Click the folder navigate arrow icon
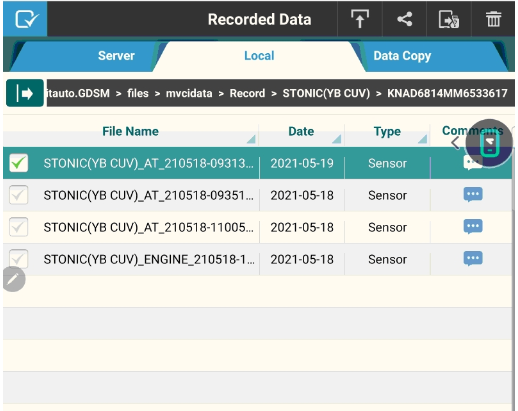 25,93
